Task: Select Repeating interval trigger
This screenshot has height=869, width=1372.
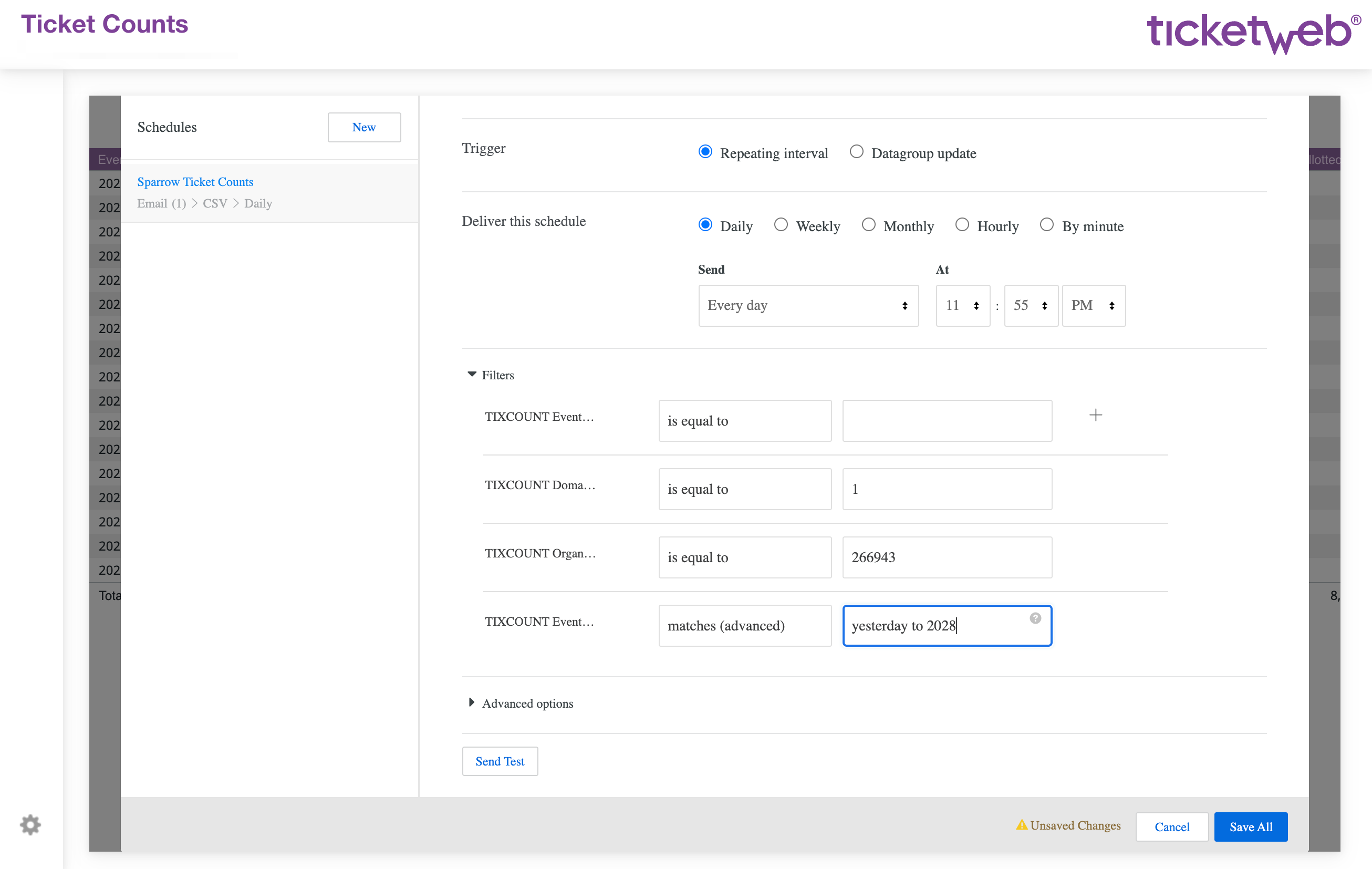Action: point(705,152)
